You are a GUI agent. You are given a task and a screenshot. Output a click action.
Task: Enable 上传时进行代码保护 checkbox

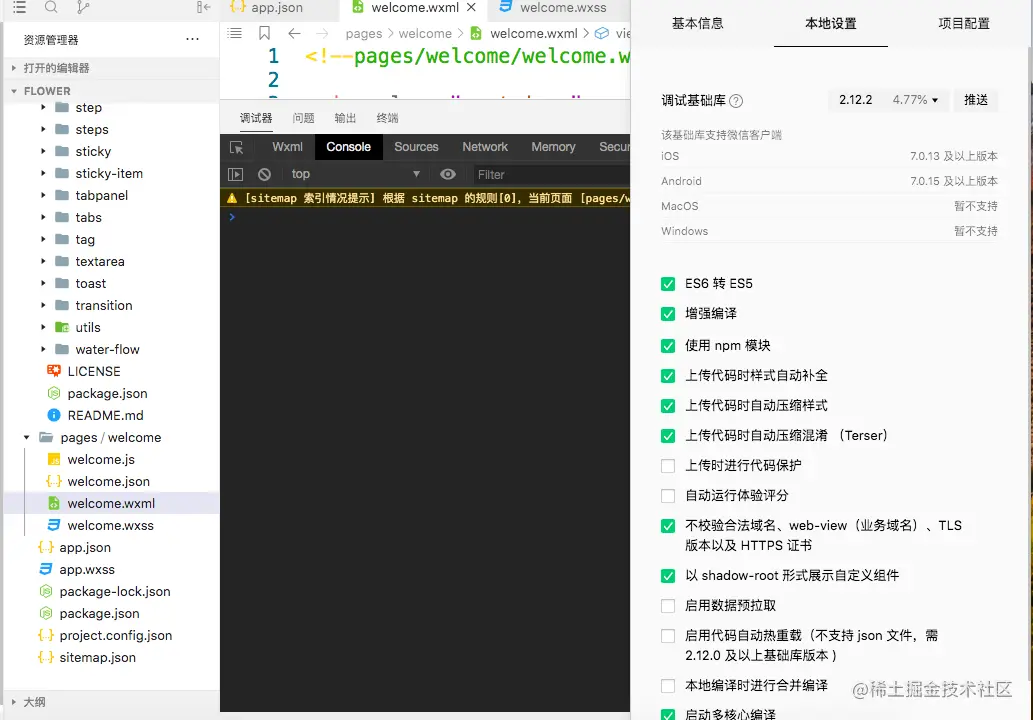[668, 466]
